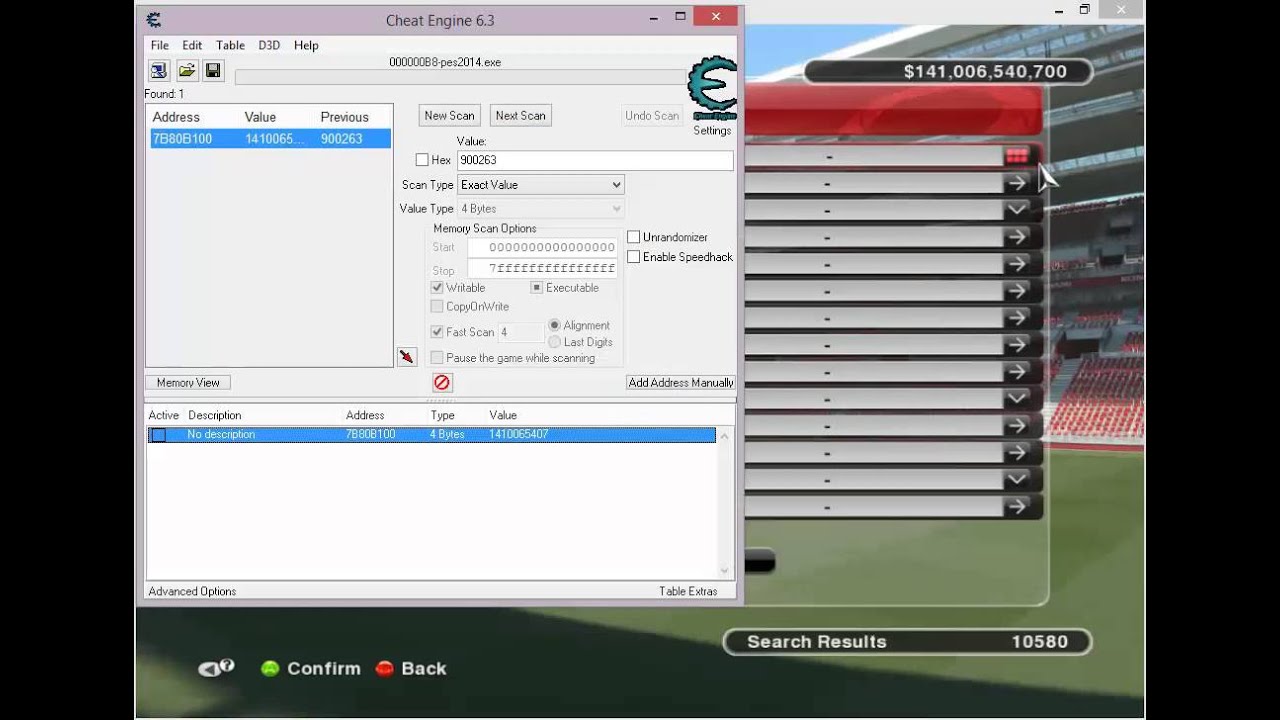This screenshot has height=720, width=1280.
Task: Click the red arrow add-to-list icon
Action: coord(407,357)
